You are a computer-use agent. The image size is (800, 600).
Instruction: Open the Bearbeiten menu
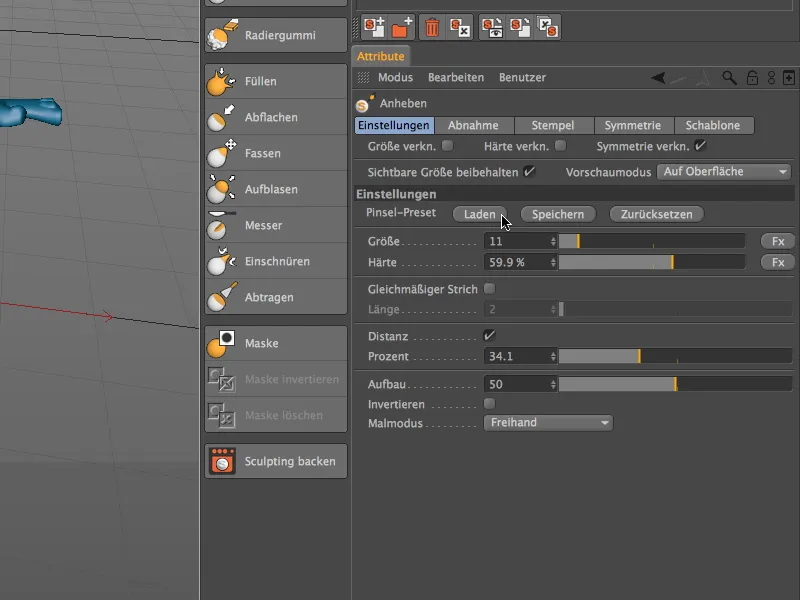pyautogui.click(x=456, y=78)
